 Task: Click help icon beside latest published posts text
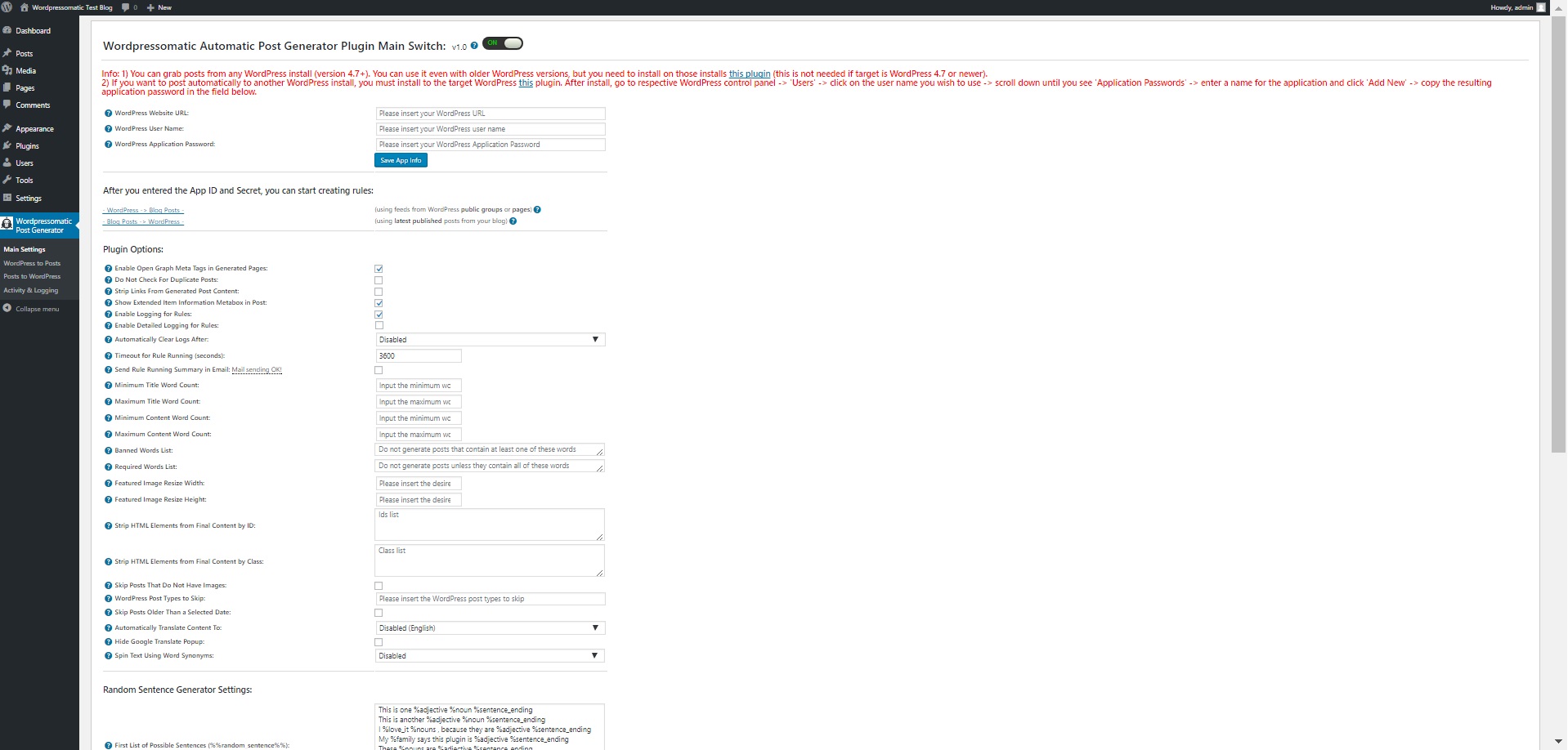coord(513,221)
